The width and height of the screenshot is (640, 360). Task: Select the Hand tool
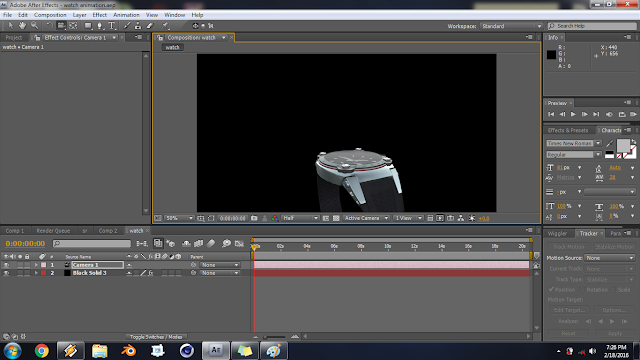[x=22, y=26]
